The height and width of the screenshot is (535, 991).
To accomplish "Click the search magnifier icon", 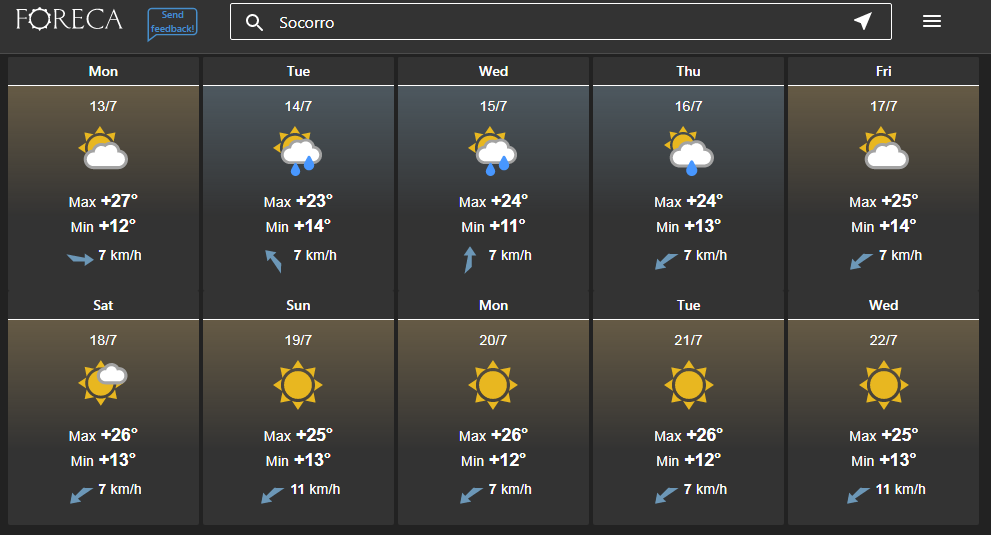I will [254, 23].
